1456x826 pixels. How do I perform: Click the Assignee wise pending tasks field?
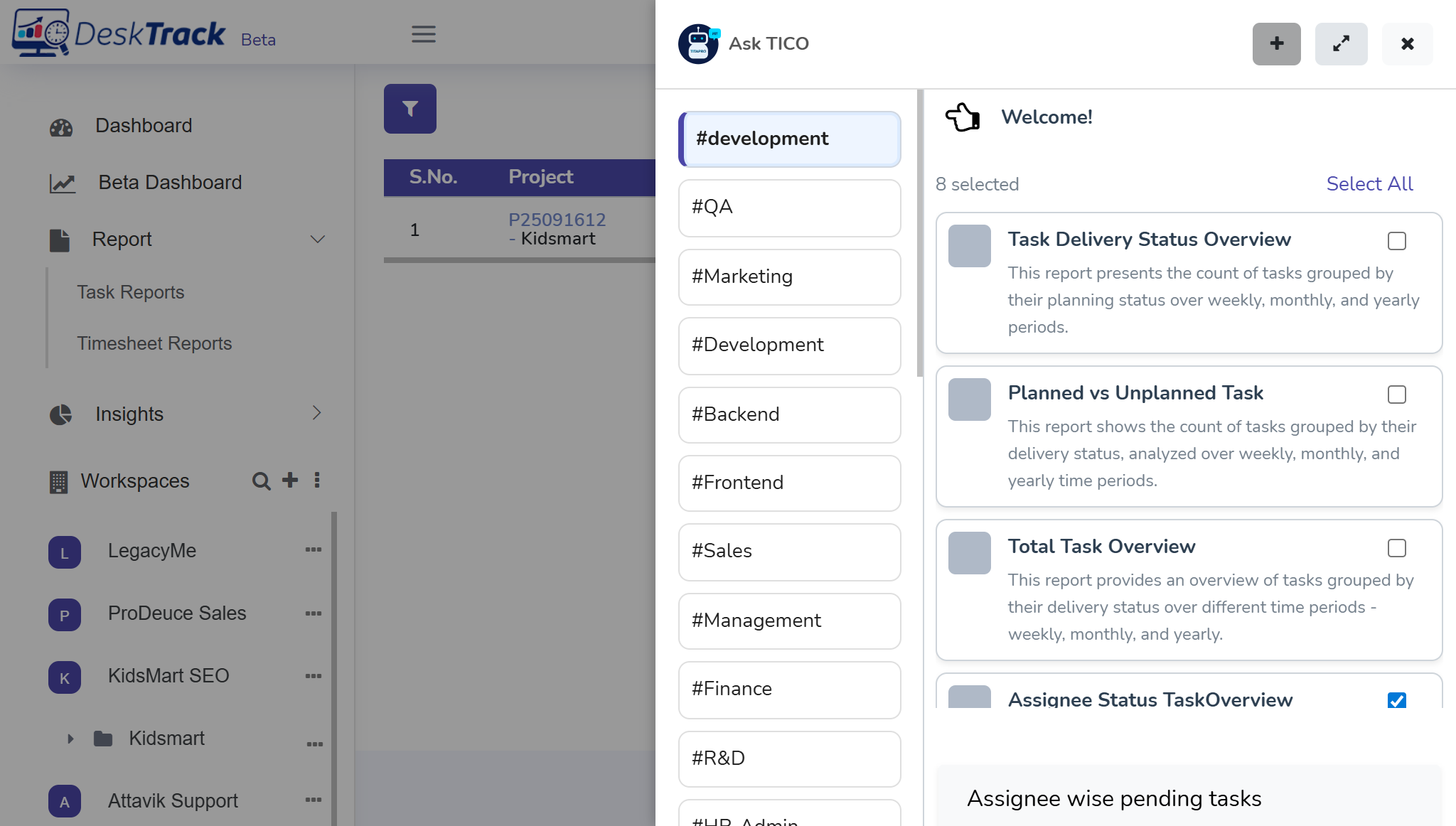pos(1187,798)
